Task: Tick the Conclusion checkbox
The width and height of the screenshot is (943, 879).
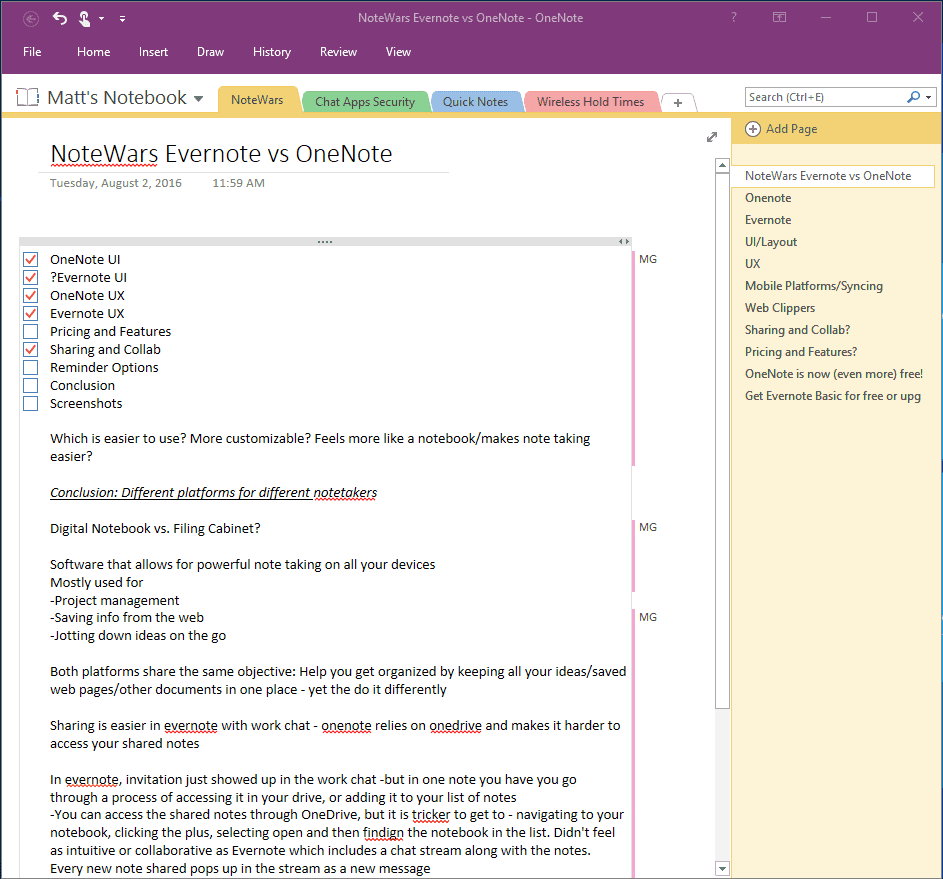Action: [x=31, y=386]
